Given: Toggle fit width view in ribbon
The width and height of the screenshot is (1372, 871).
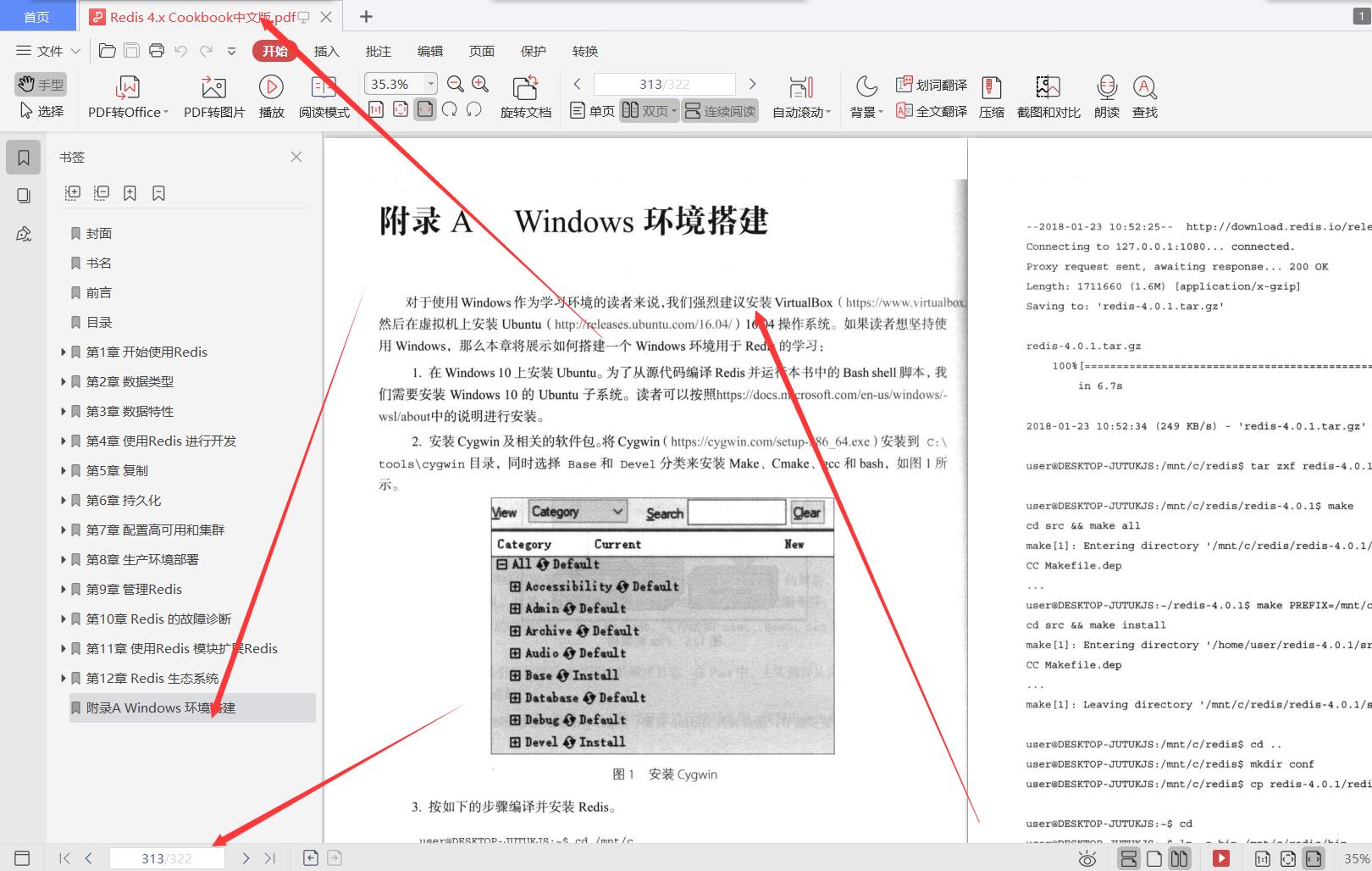Looking at the screenshot, I should (x=425, y=109).
